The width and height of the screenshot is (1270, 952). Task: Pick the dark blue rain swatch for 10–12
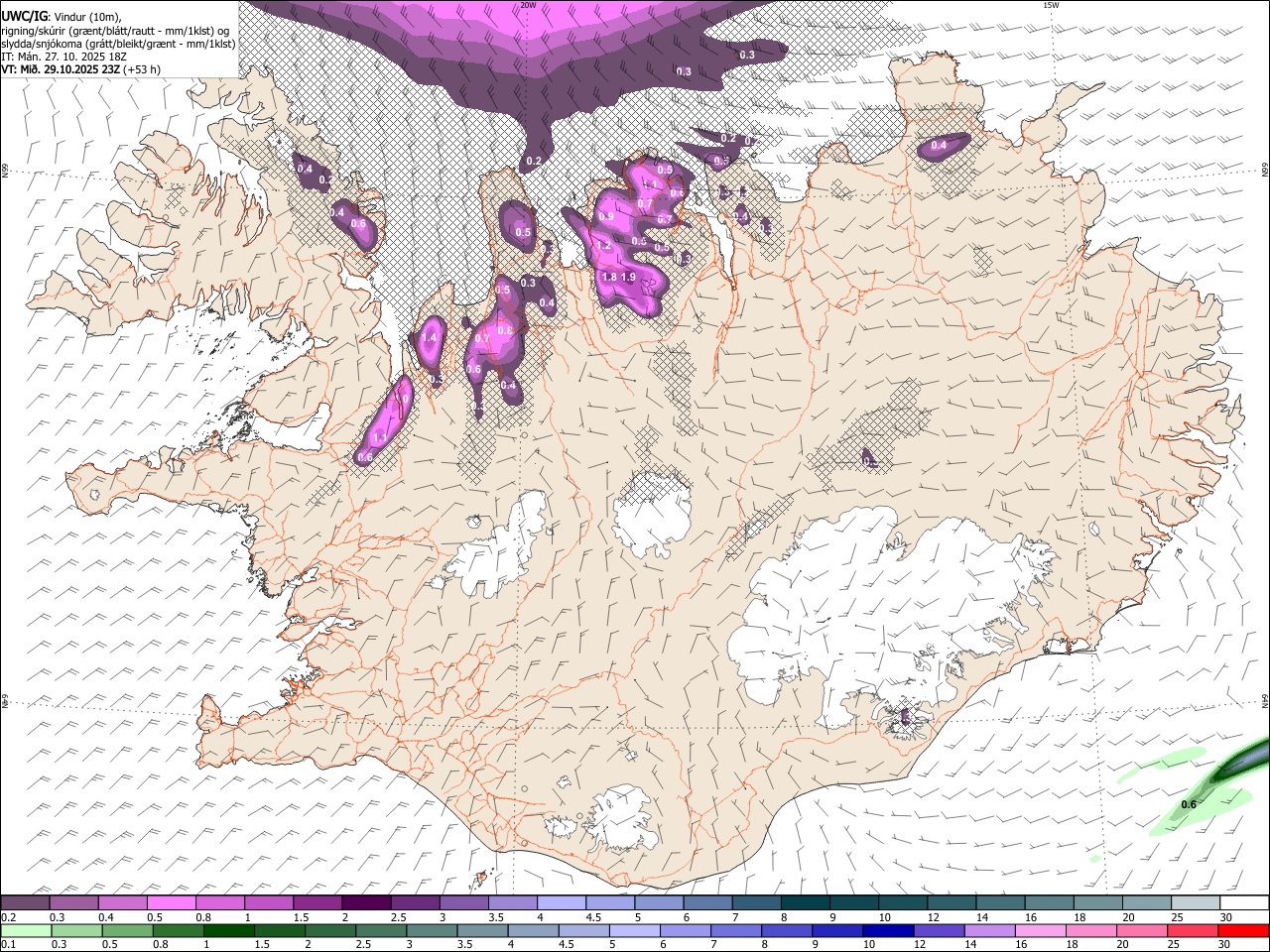point(888,930)
